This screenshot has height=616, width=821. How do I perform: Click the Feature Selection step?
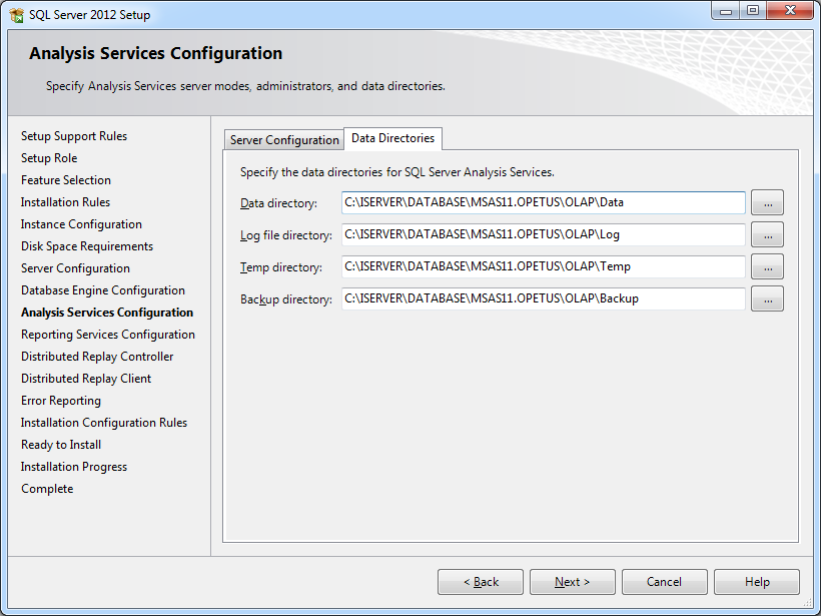66,180
